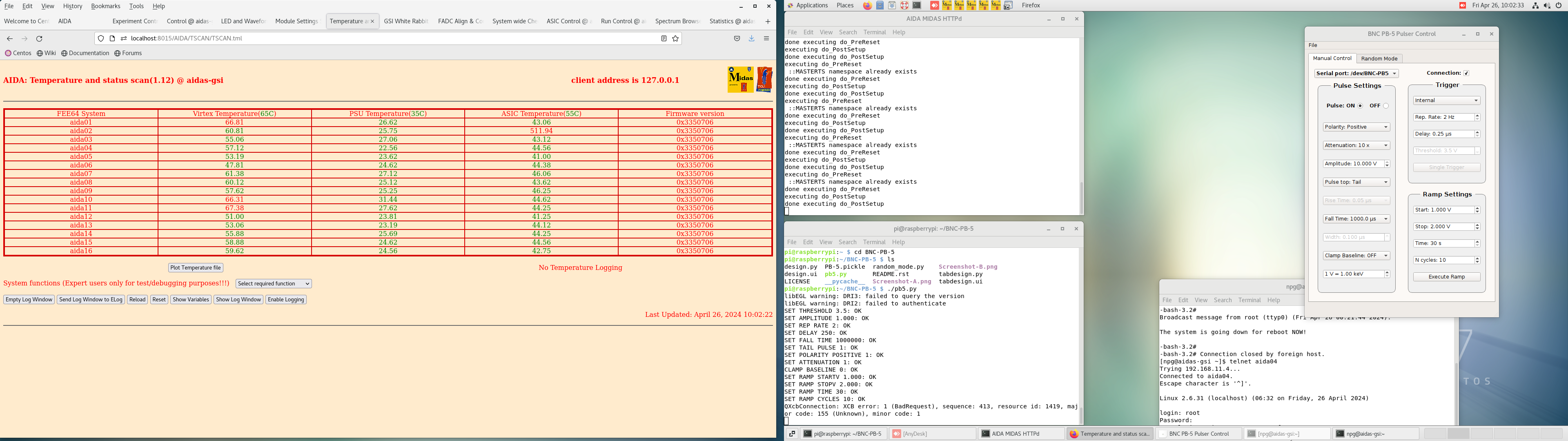Toggle reader view icon in address bar
The width and height of the screenshot is (1568, 441).
[664, 38]
